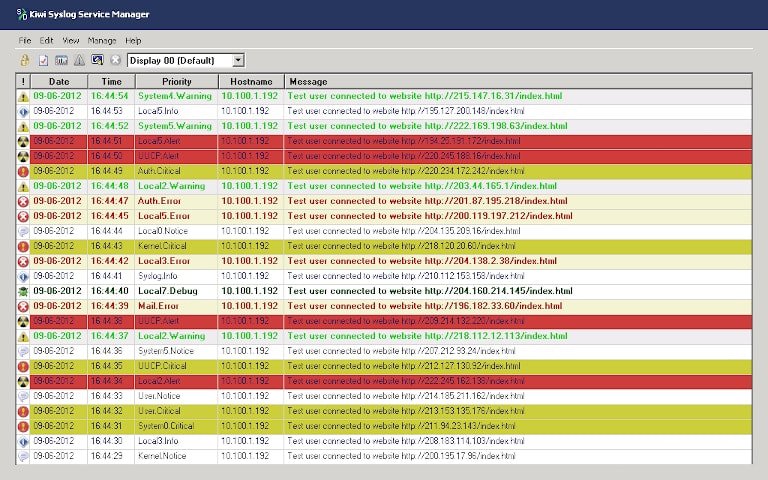Click the red error X icon on the 16:44:45 row
768x480 pixels.
23,216
